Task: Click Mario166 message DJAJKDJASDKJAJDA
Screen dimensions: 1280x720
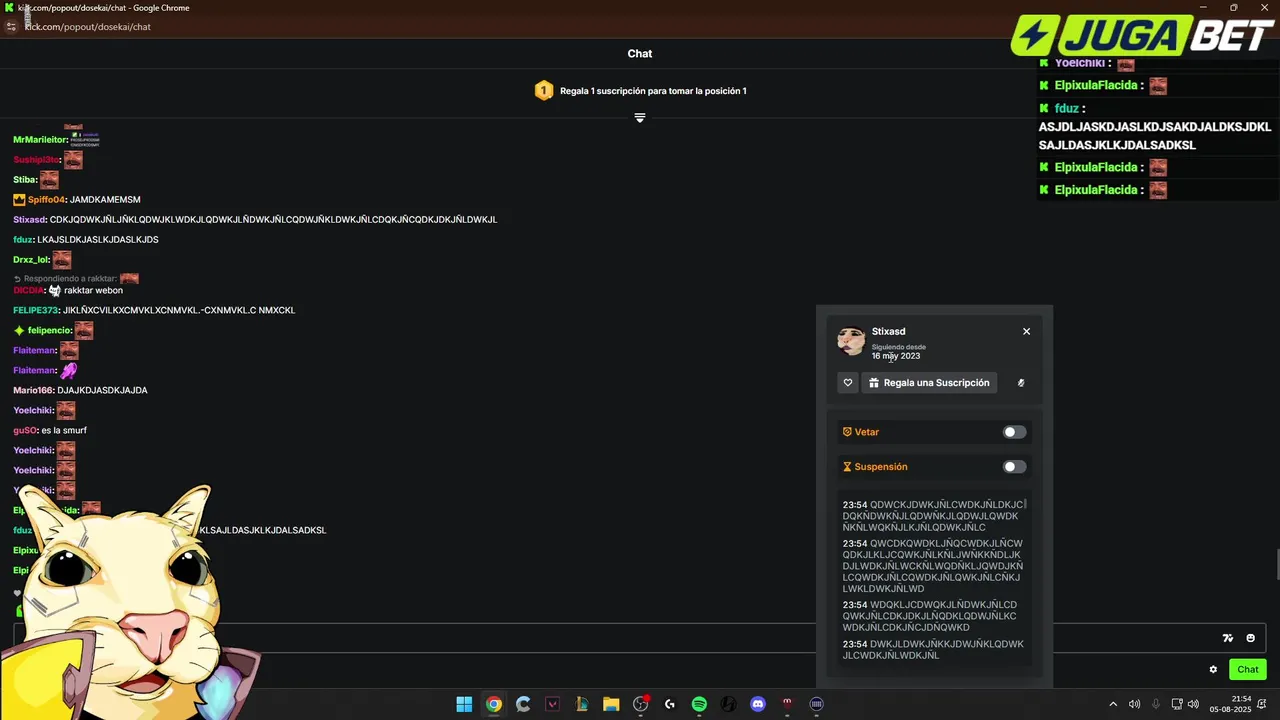Action: click(x=102, y=390)
